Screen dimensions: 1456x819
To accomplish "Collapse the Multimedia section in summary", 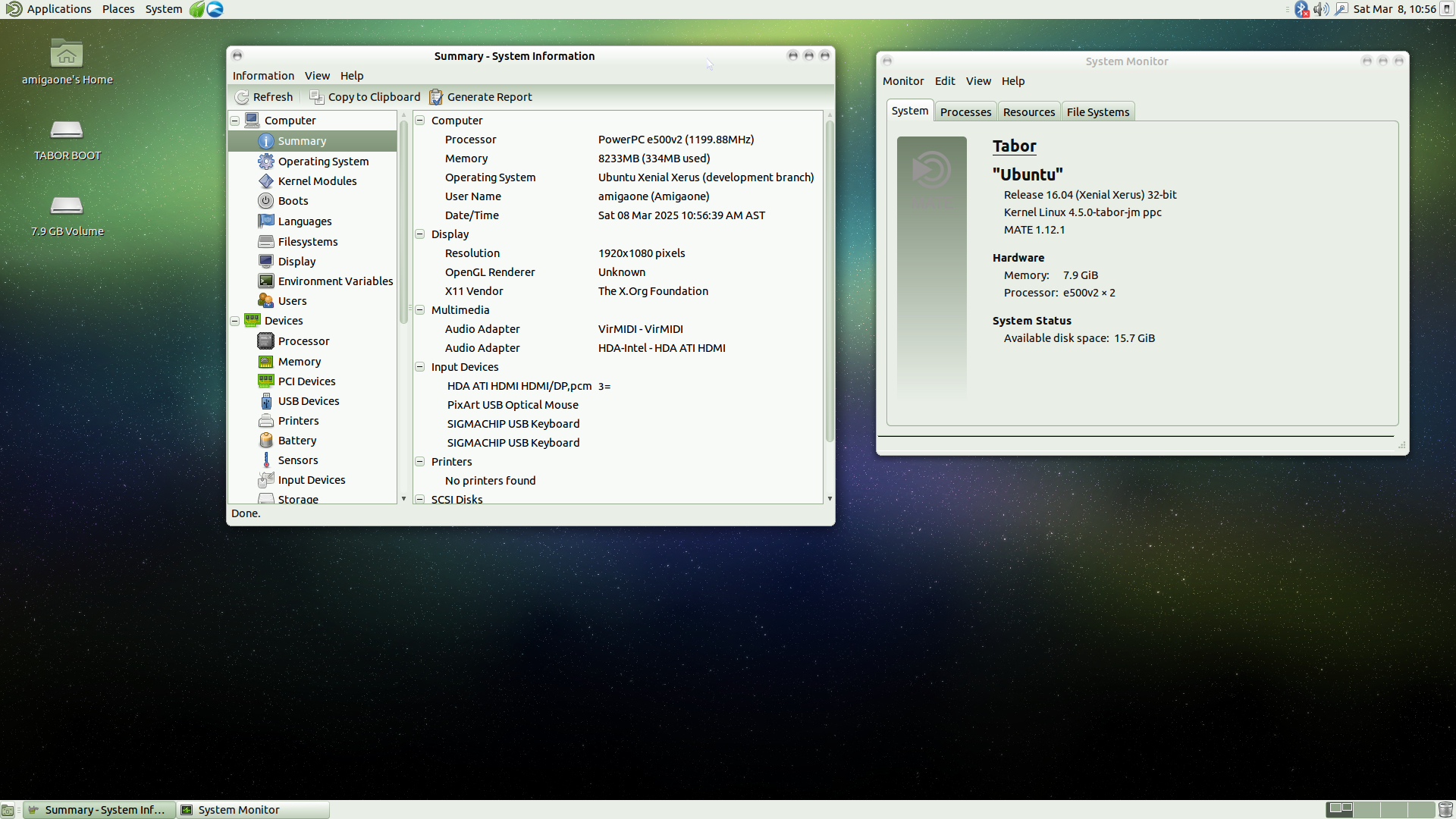I will click(x=419, y=310).
